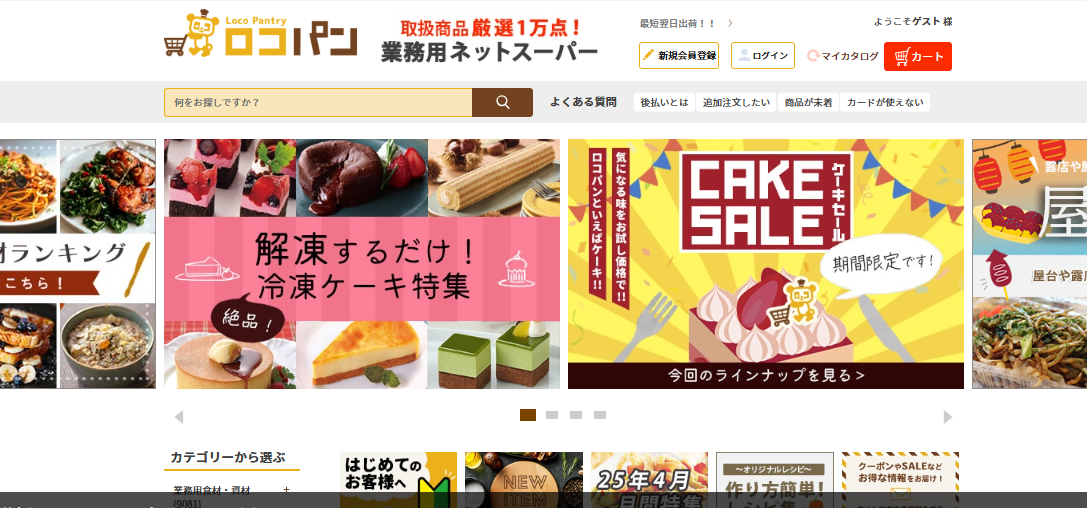Select the fourth carousel indicator dot

[x=600, y=415]
